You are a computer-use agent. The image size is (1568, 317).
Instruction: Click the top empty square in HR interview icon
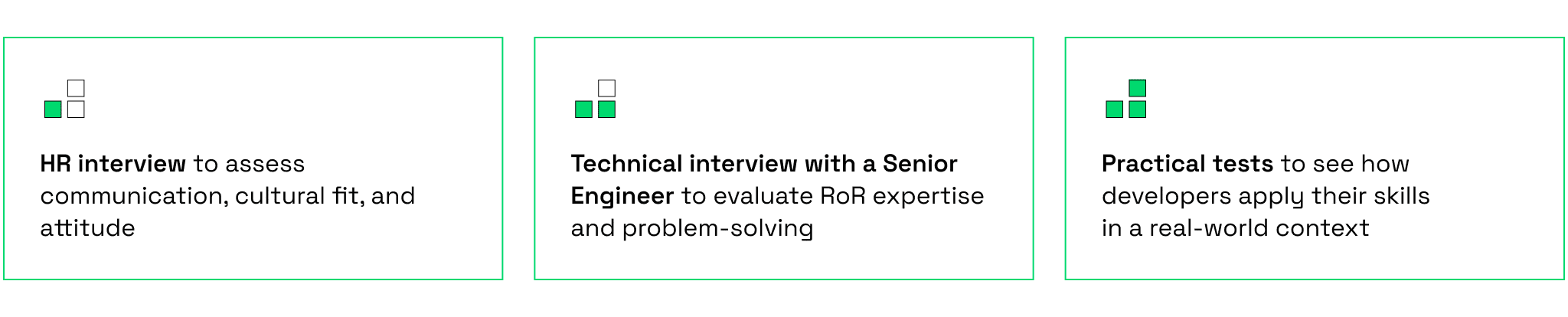click(76, 88)
